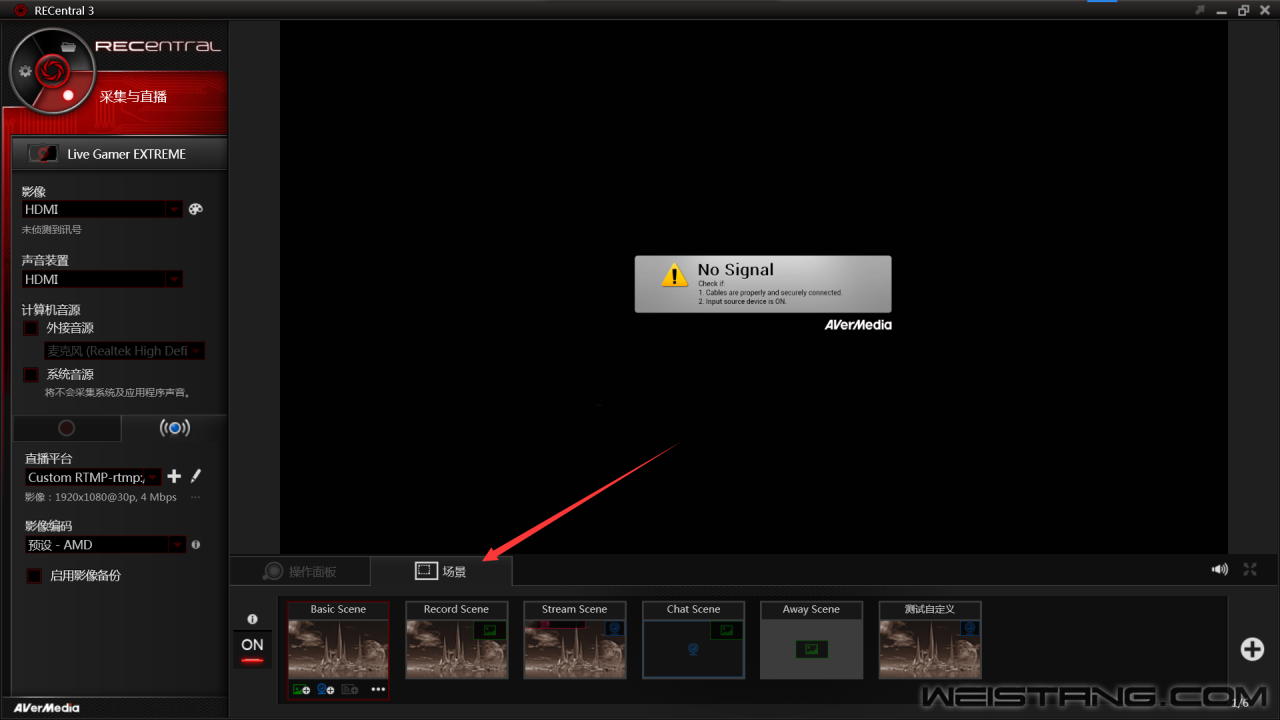Open Basic Scene more options (three dots)
Screen dimensions: 1280x720
pos(378,689)
